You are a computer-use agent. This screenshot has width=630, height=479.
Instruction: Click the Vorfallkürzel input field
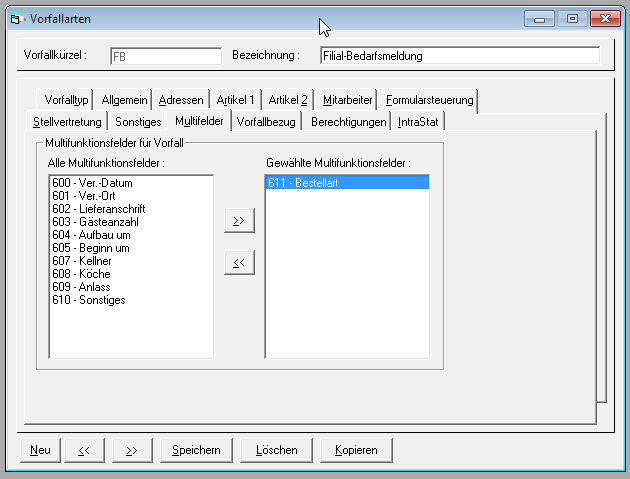click(x=165, y=56)
